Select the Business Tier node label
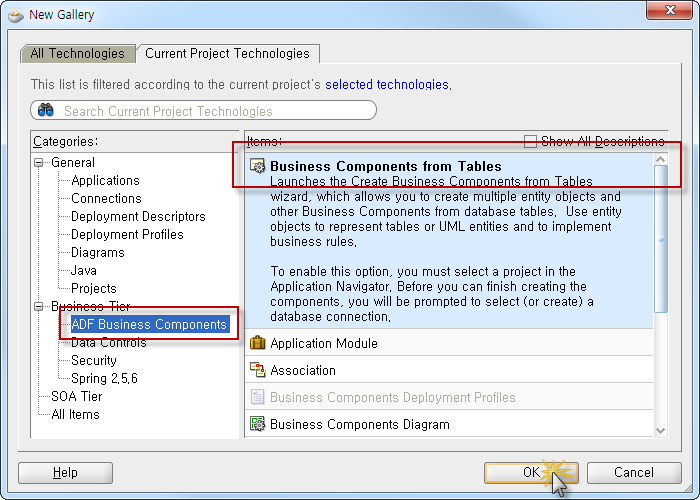700x500 pixels. [91, 306]
